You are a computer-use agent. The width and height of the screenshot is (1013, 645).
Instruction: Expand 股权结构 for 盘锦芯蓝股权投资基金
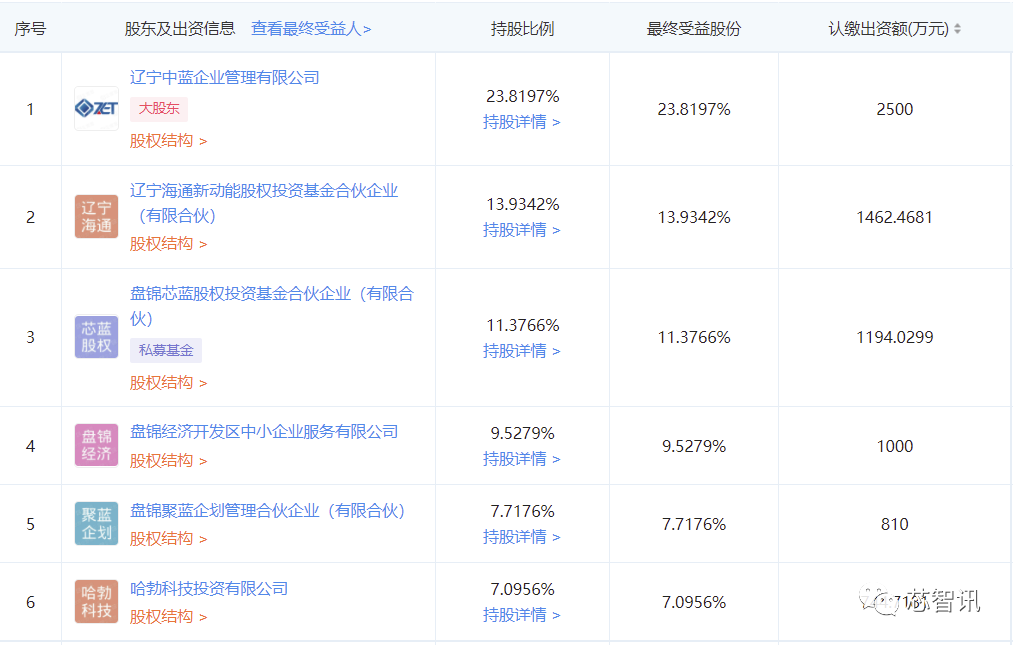click(x=169, y=383)
